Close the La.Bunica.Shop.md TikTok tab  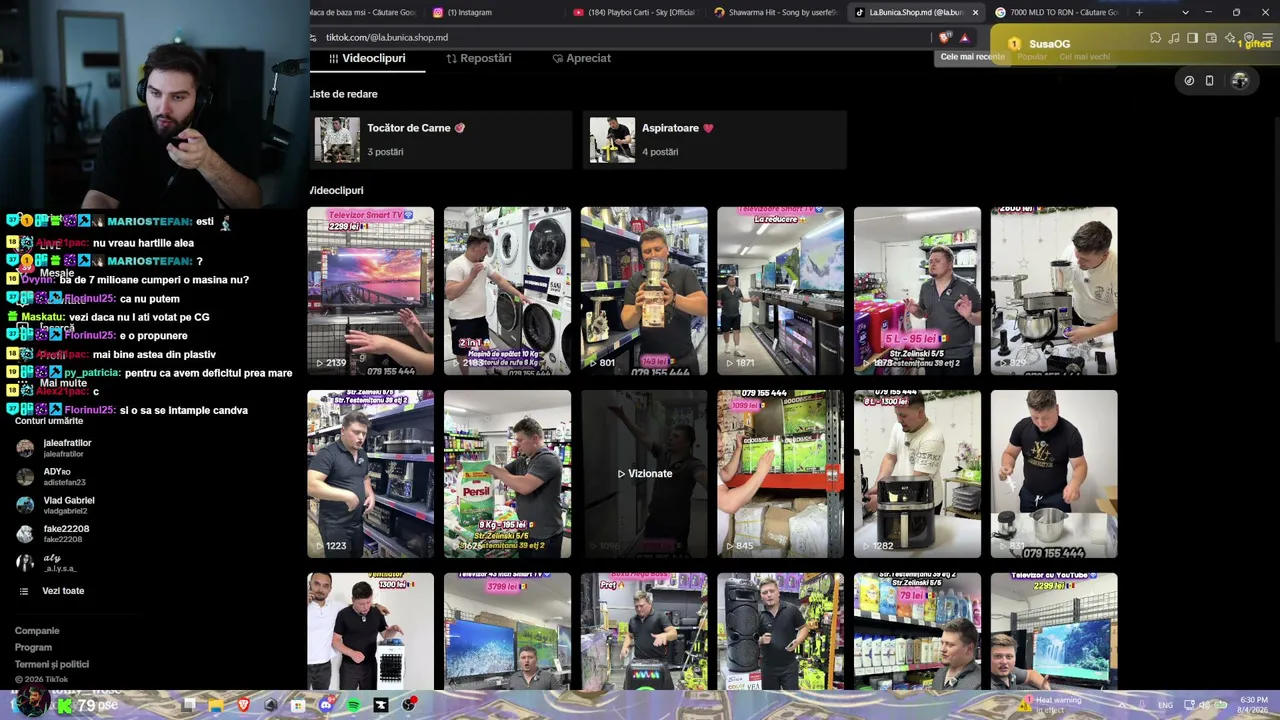pyautogui.click(x=975, y=12)
